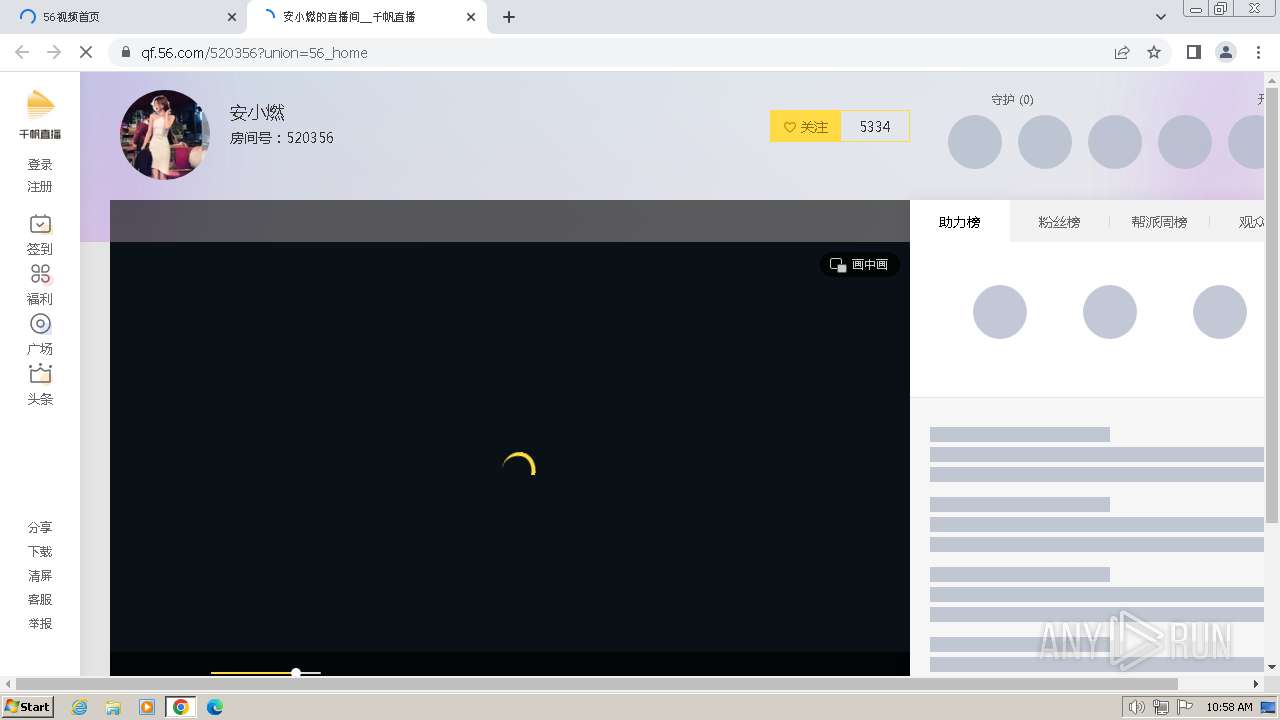Open the 广场 square icon

(40, 324)
